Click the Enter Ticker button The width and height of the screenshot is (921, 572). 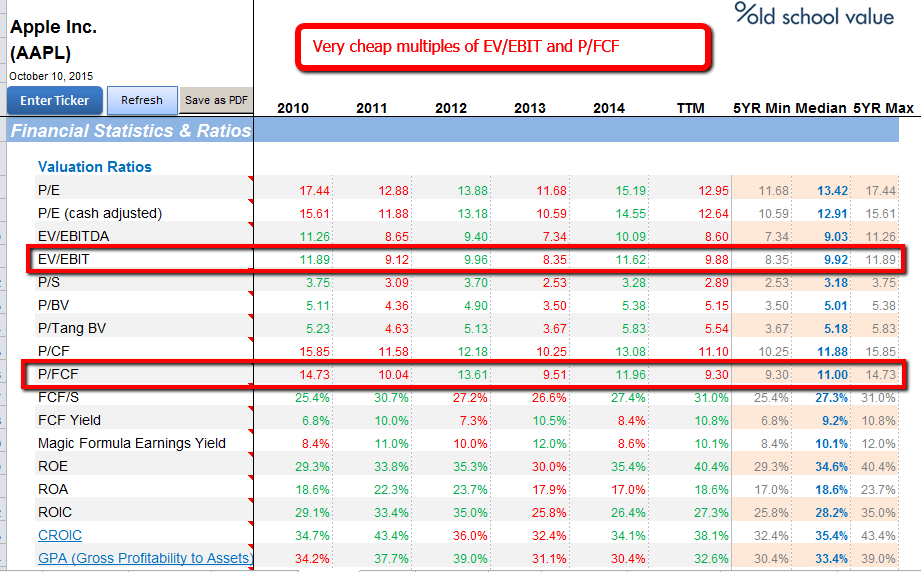point(55,100)
